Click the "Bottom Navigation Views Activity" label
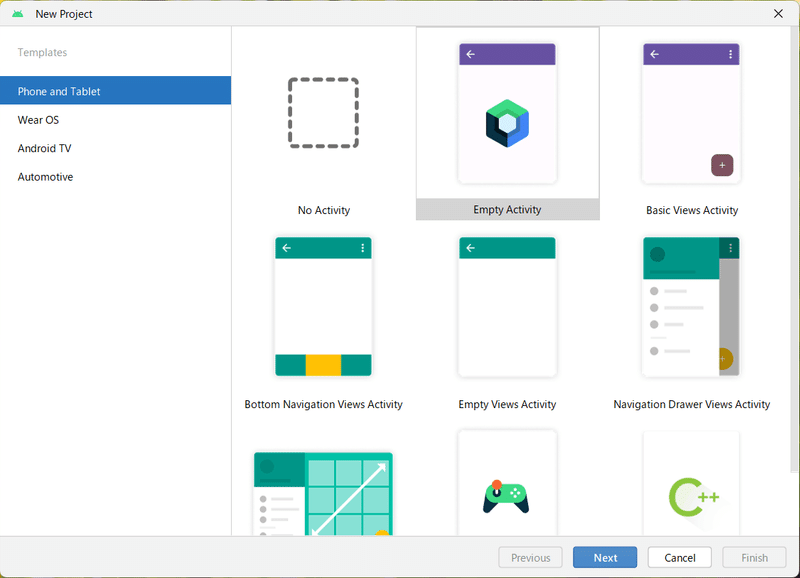The height and width of the screenshot is (578, 800). [323, 404]
